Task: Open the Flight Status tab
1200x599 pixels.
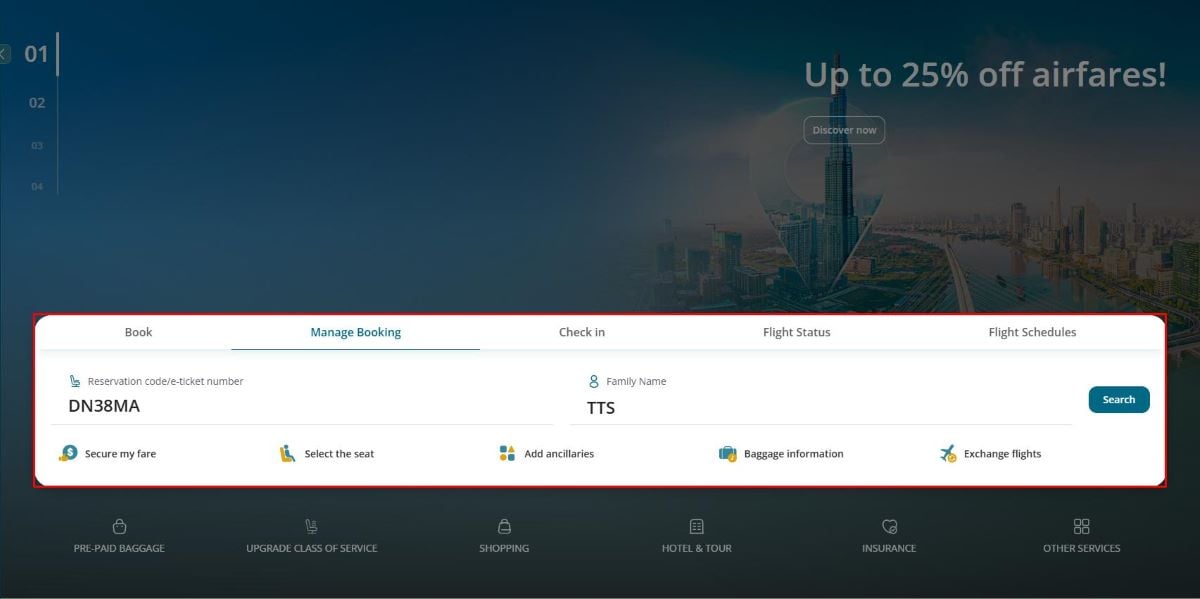Action: pos(796,332)
